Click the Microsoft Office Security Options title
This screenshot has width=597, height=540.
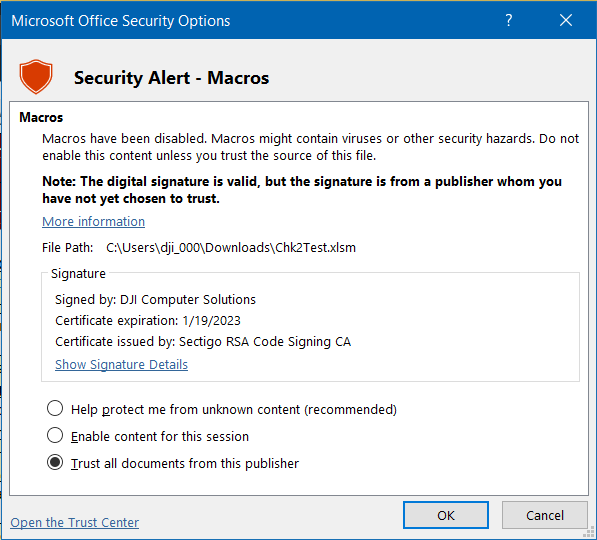click(x=121, y=21)
